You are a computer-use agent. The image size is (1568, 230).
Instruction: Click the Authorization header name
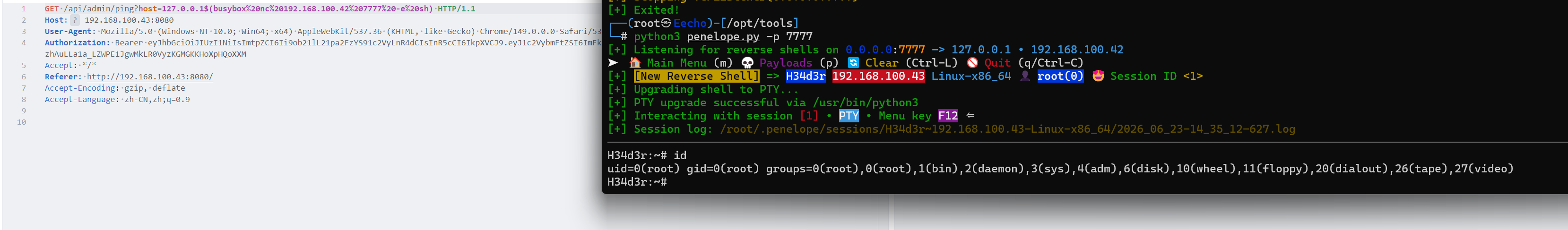pyautogui.click(x=77, y=43)
